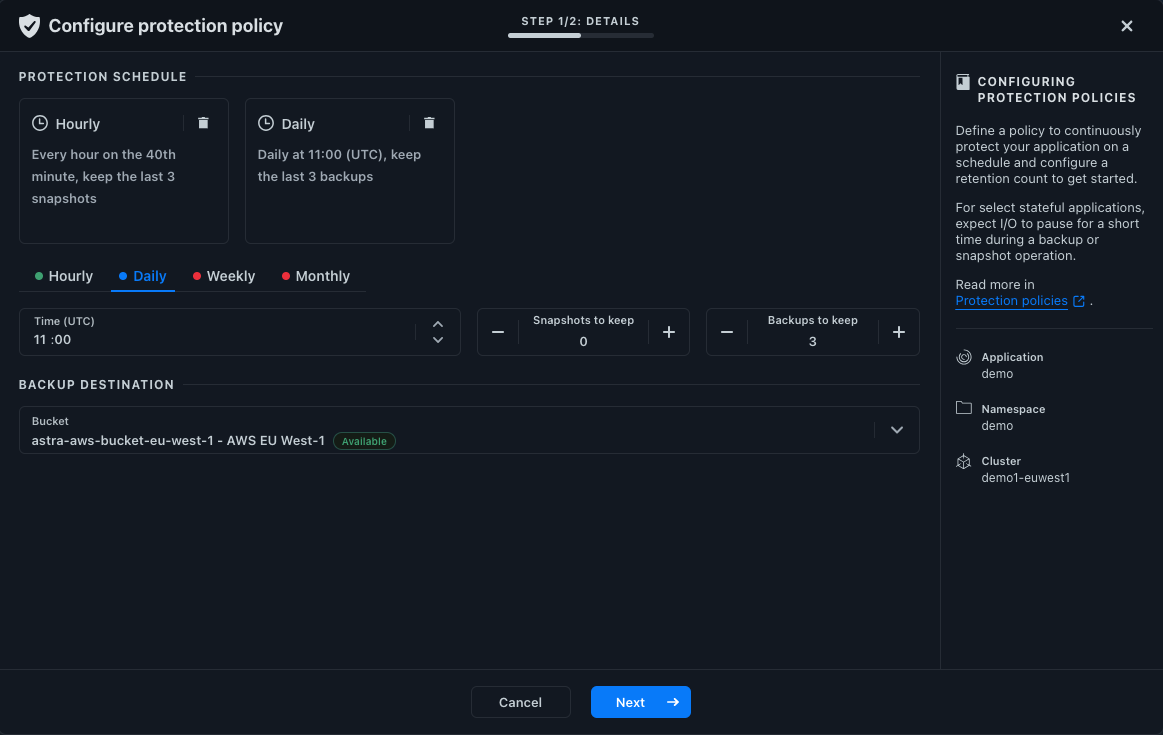Image resolution: width=1163 pixels, height=735 pixels.
Task: Delete the Daily schedule card
Action: click(429, 123)
